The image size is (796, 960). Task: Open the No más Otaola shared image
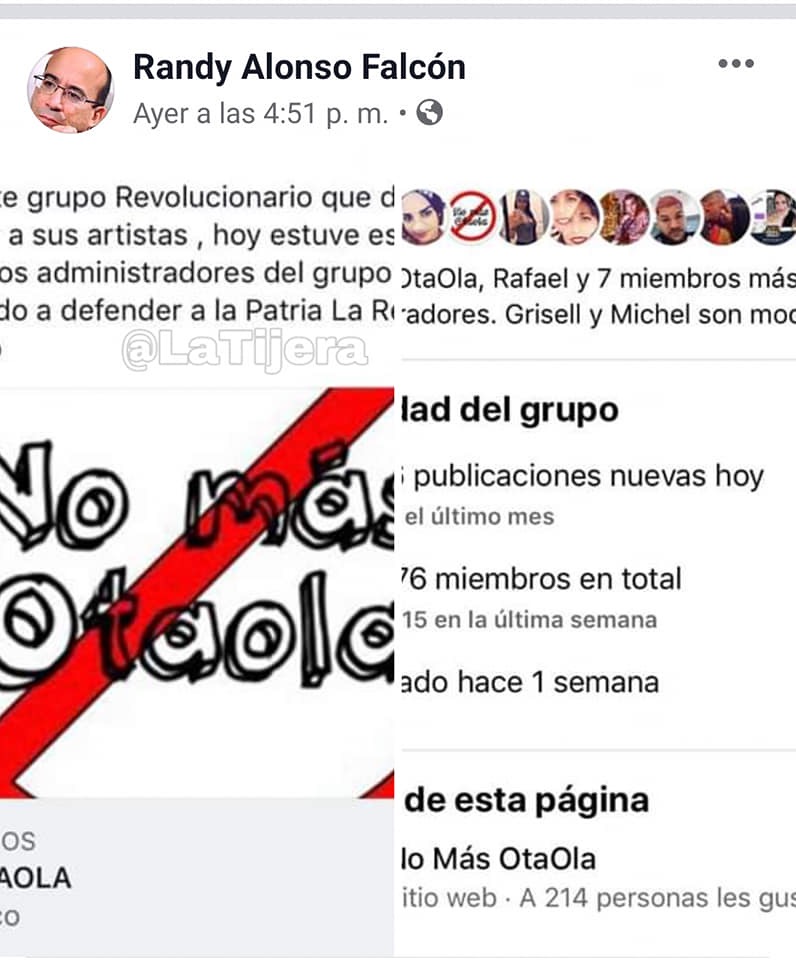[x=197, y=592]
